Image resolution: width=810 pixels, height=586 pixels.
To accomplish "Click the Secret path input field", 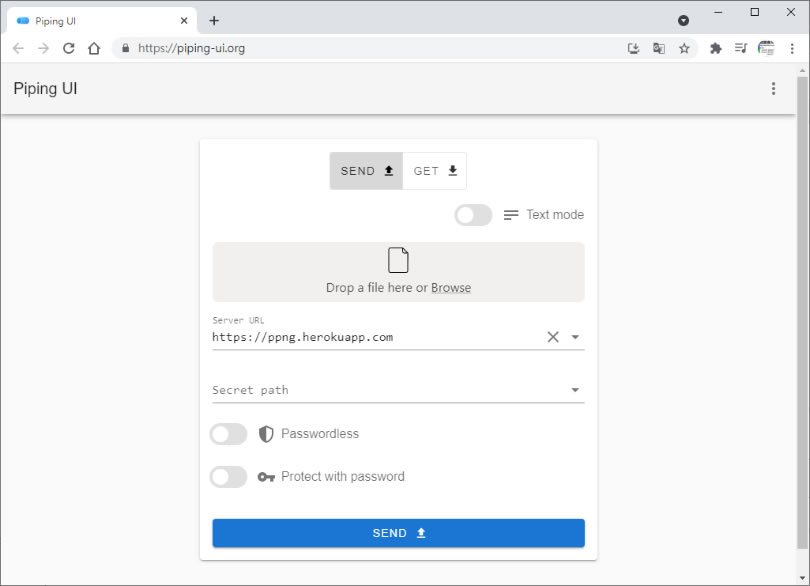I will 389,390.
